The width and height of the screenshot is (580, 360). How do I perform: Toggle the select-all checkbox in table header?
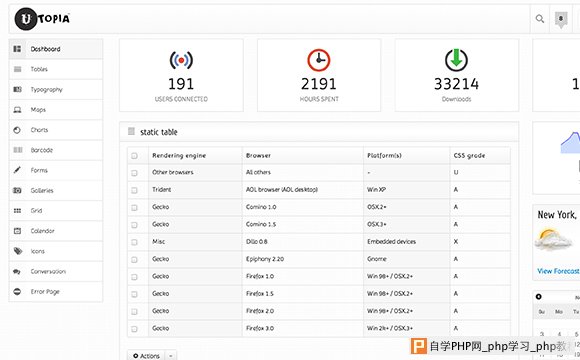134,156
